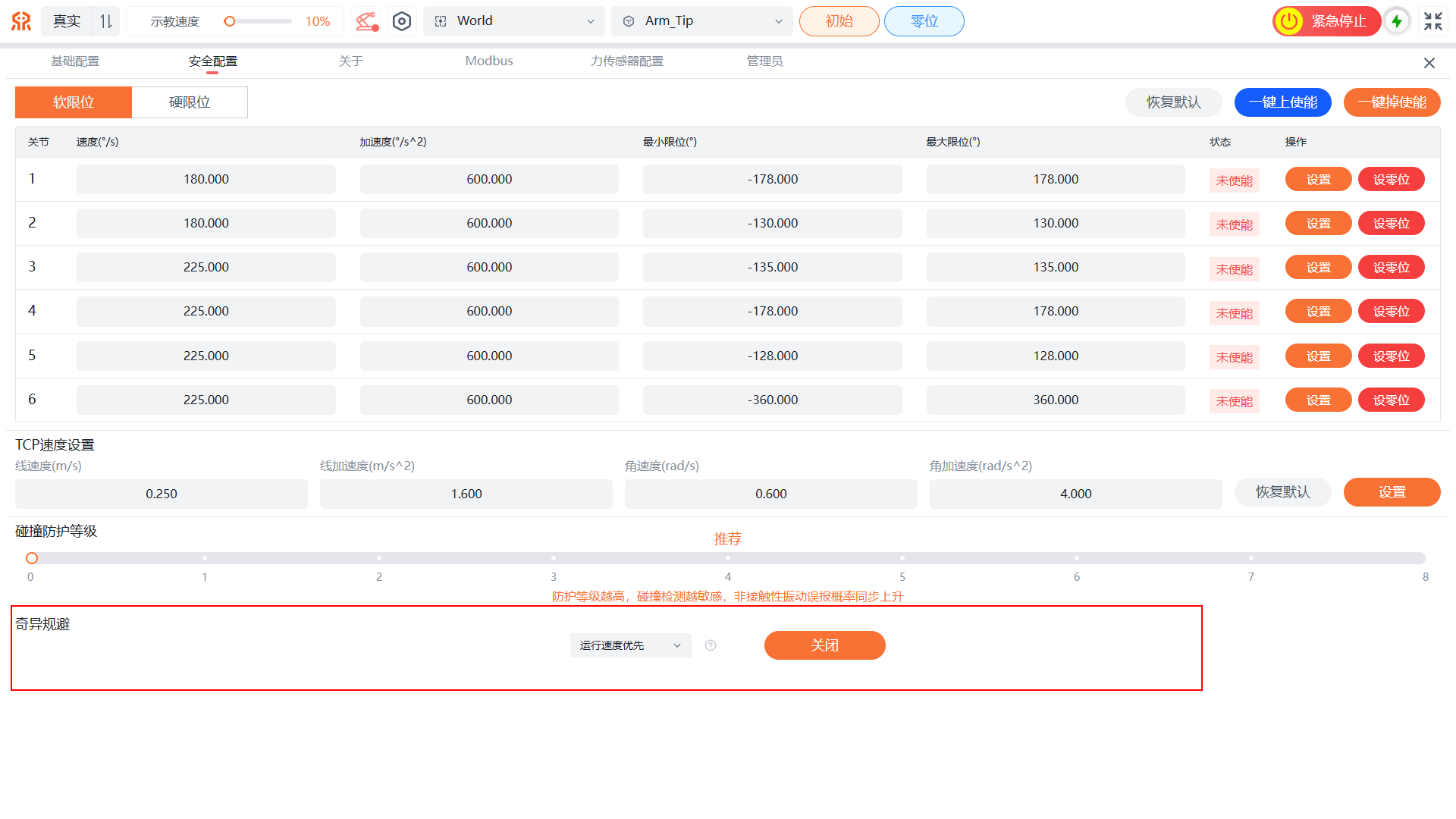The width and height of the screenshot is (1456, 819).
Task: Open the 运行速度优先 dropdown
Action: (630, 645)
